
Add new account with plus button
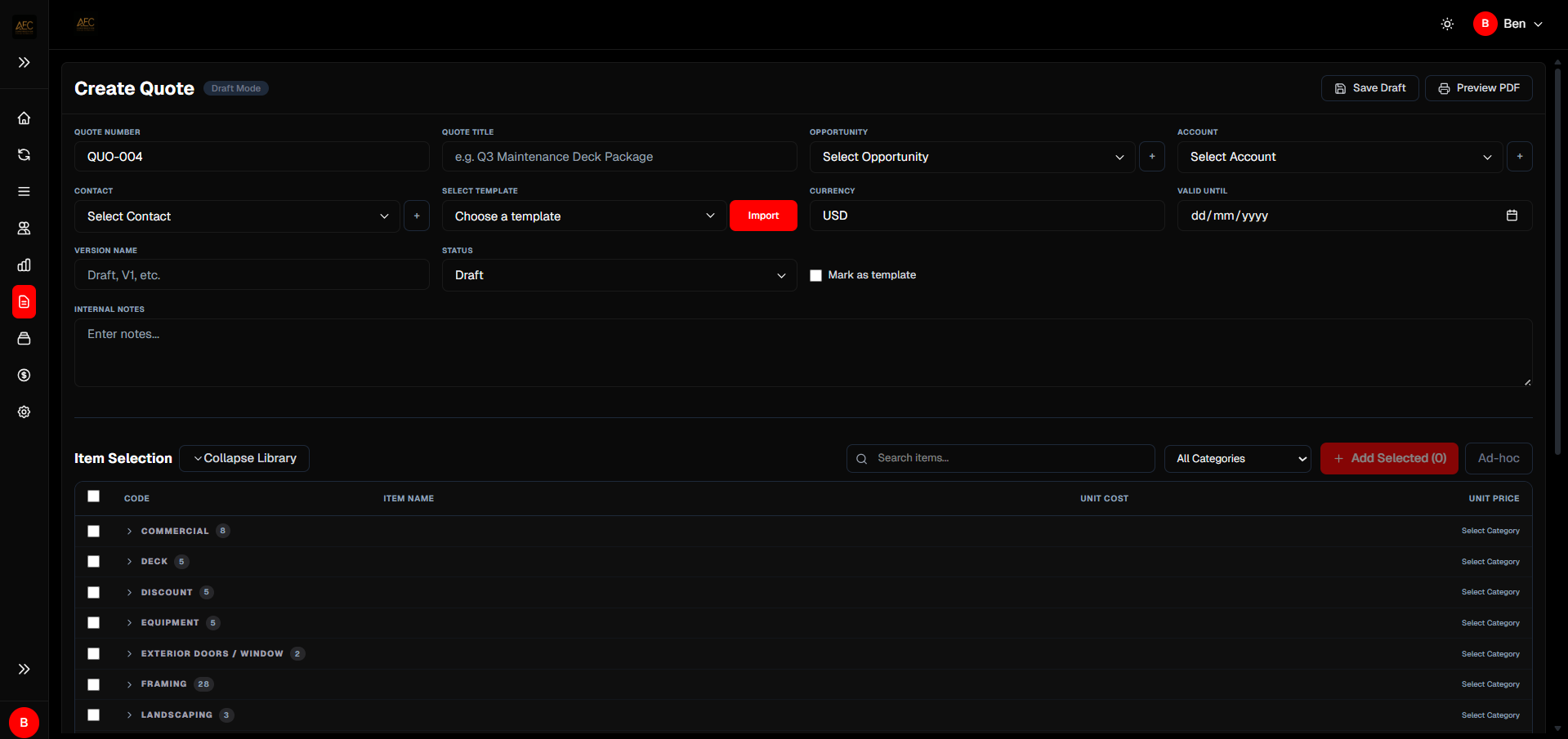click(1520, 157)
